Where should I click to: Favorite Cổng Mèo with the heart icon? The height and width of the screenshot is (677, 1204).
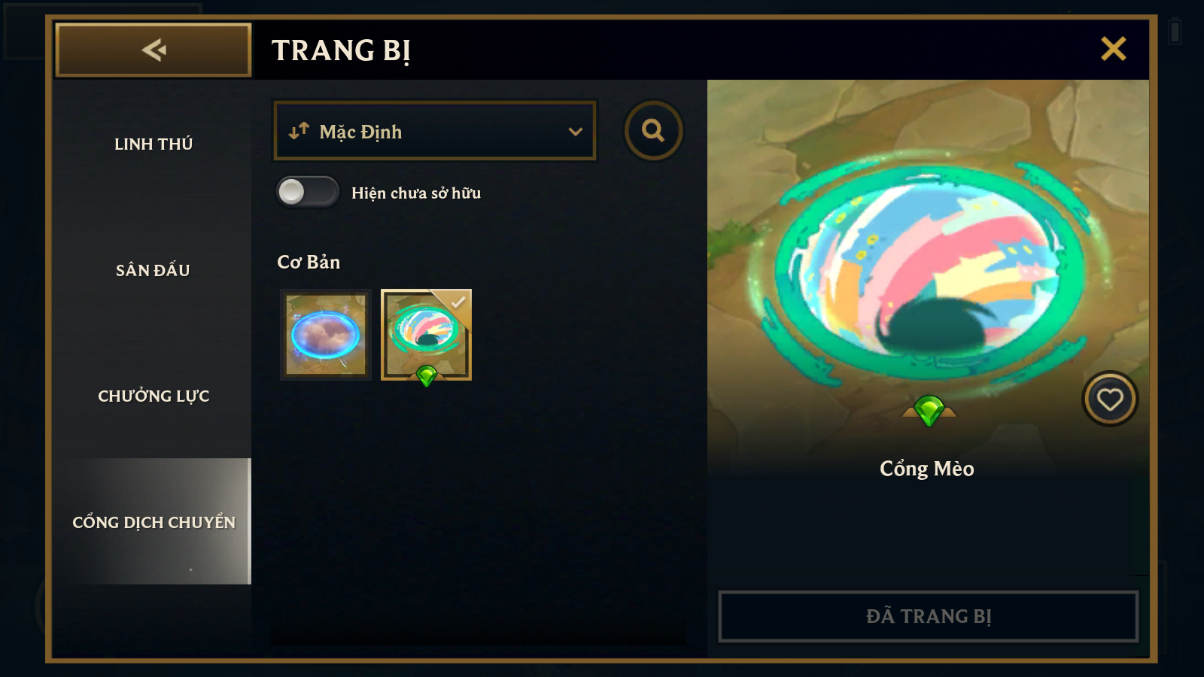(x=1110, y=399)
